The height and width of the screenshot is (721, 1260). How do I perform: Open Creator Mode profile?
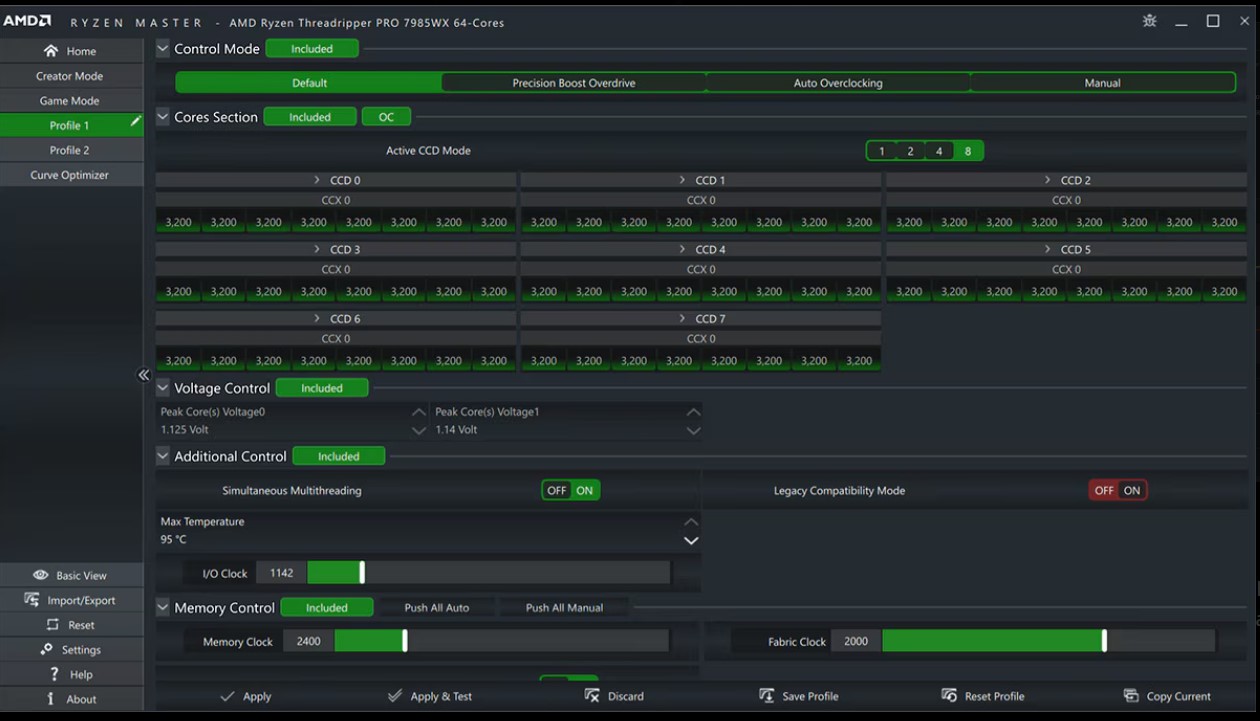70,76
